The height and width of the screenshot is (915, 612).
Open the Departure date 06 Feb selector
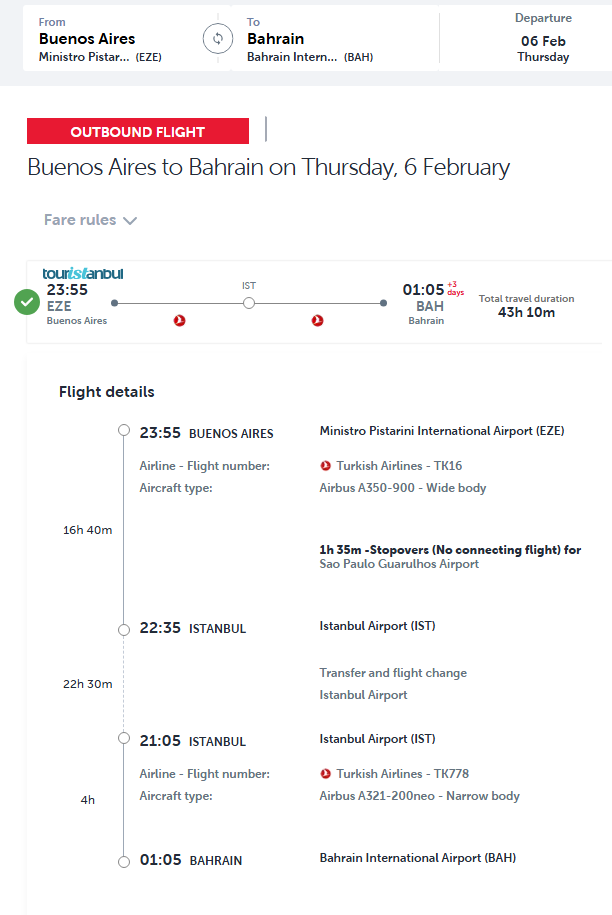click(x=543, y=39)
